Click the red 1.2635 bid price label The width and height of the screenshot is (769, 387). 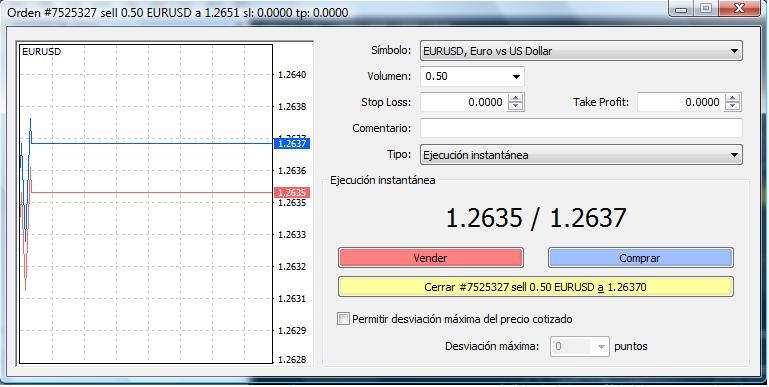pos(291,192)
